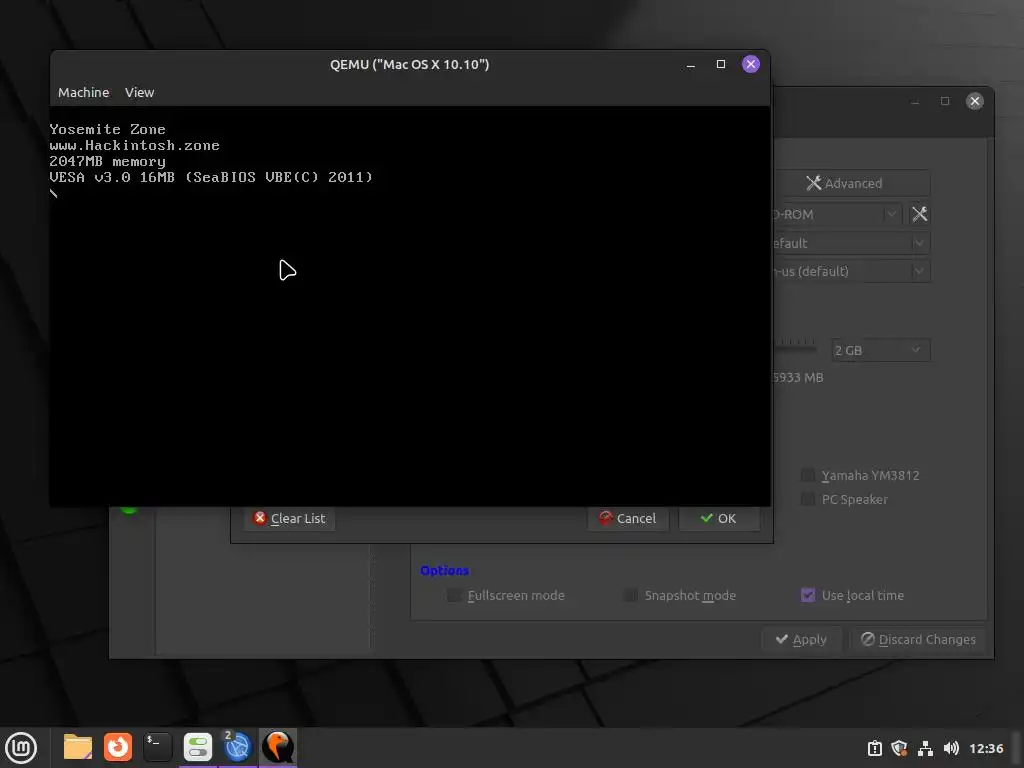Enable the PC Speaker checkbox
This screenshot has height=768, width=1024.
(808, 500)
